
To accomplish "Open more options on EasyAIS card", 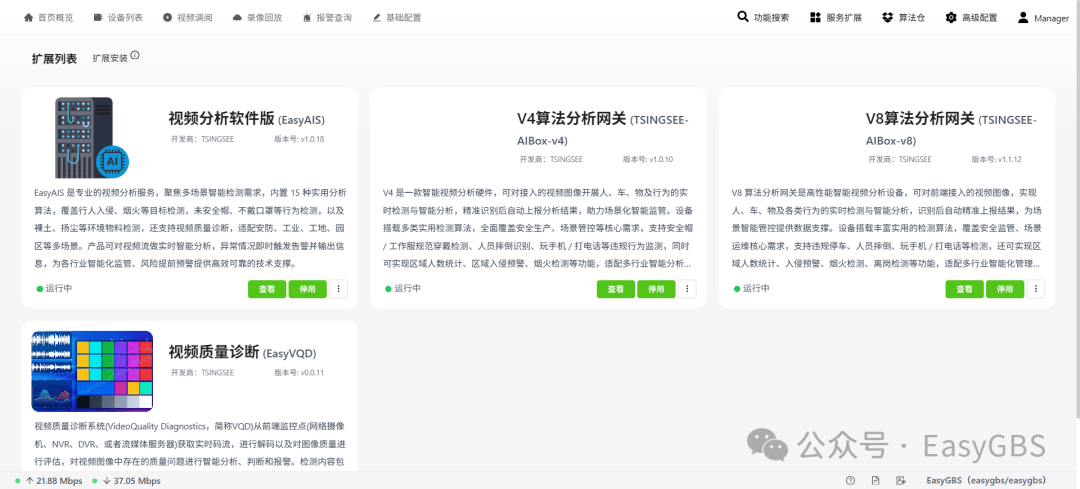I will point(338,289).
